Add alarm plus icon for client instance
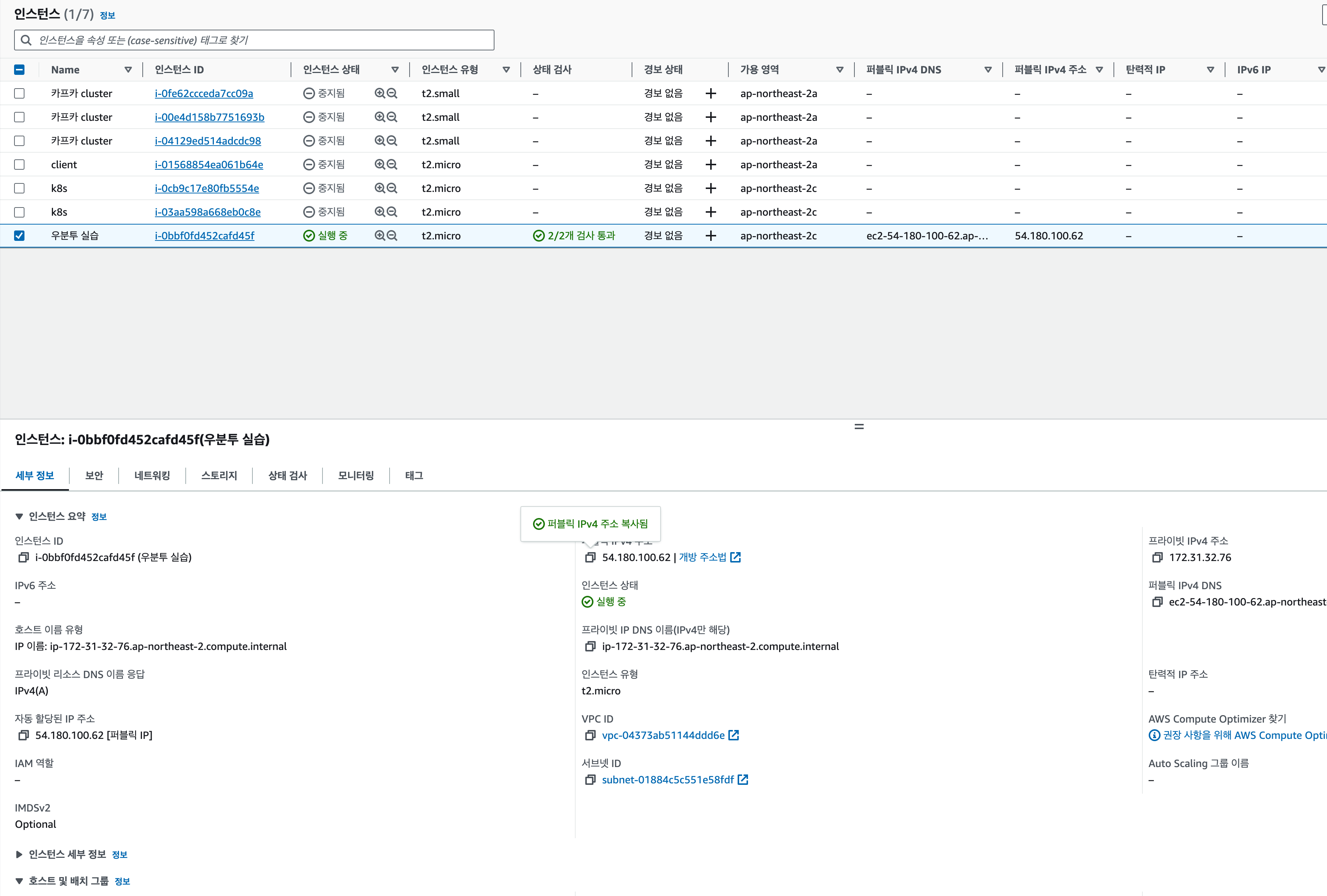Image resolution: width=1327 pixels, height=896 pixels. pos(710,165)
